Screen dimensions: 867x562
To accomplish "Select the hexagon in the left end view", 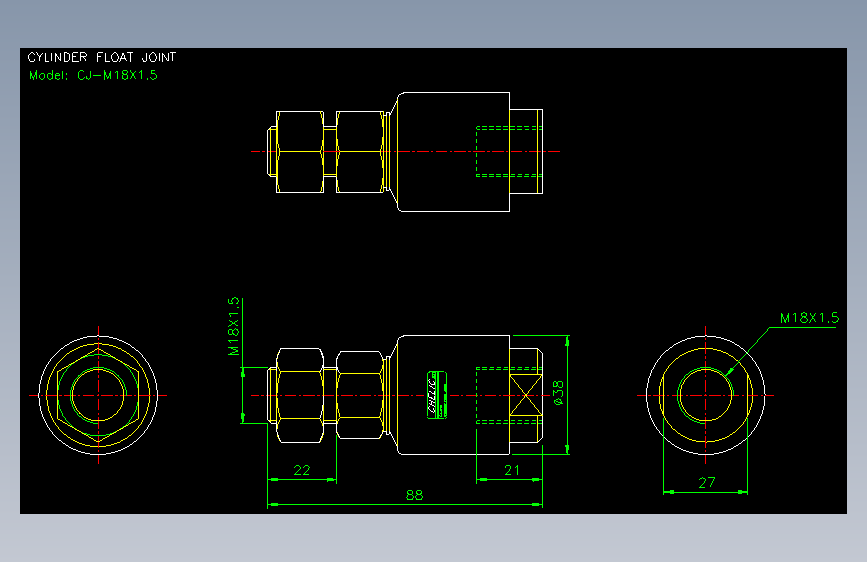I will pos(98,395).
